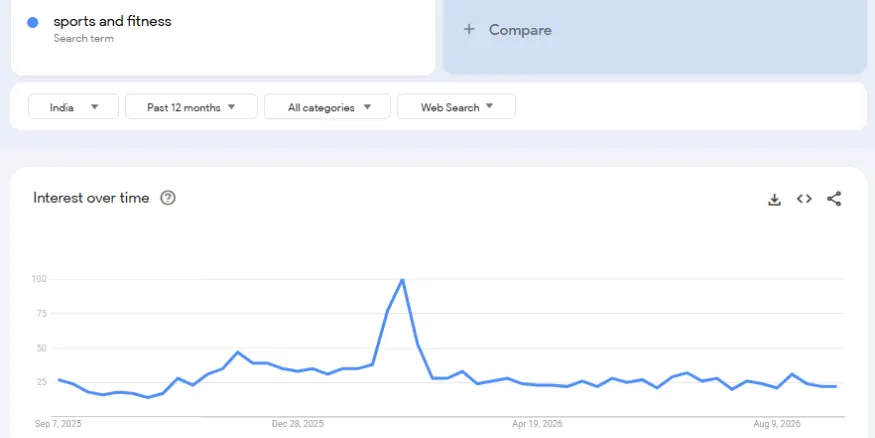Share the Interest over time chart
The width and height of the screenshot is (875, 438).
pyautogui.click(x=834, y=199)
